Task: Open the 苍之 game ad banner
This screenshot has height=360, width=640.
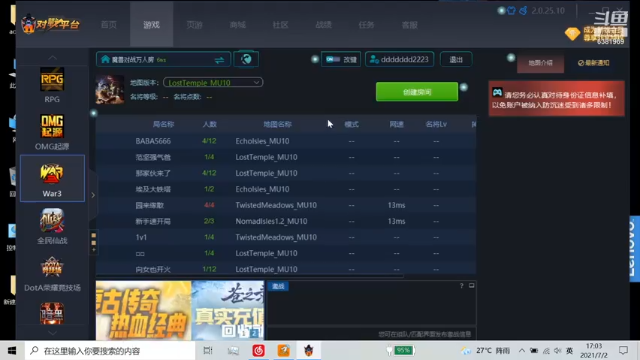Action: 228,310
